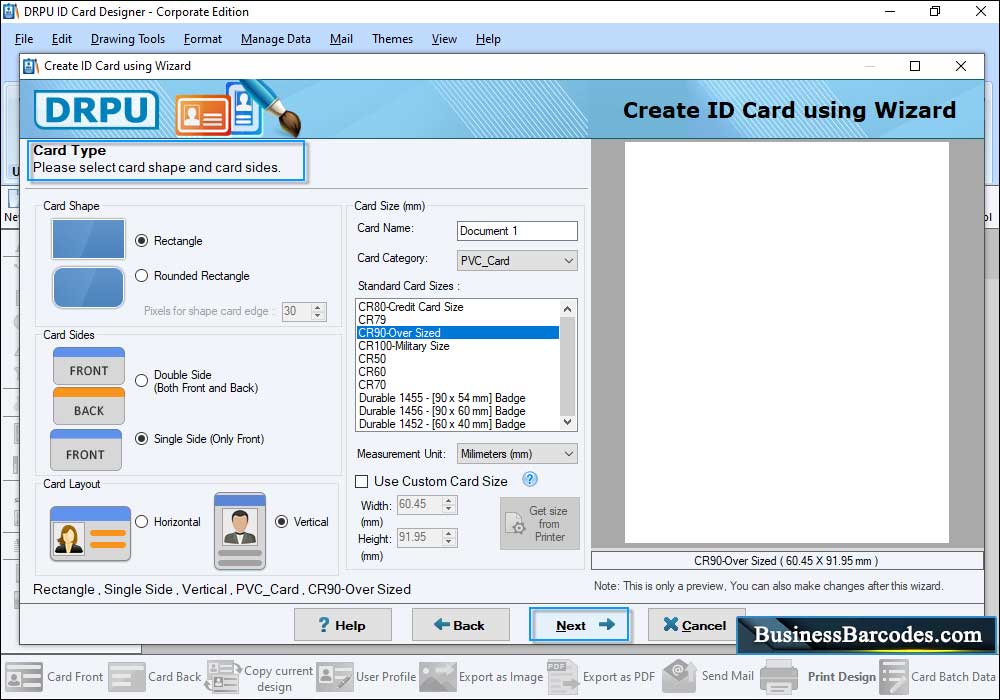The width and height of the screenshot is (1000, 700).
Task: Click the Rectangle shape preview thumbnail
Action: [x=88, y=239]
